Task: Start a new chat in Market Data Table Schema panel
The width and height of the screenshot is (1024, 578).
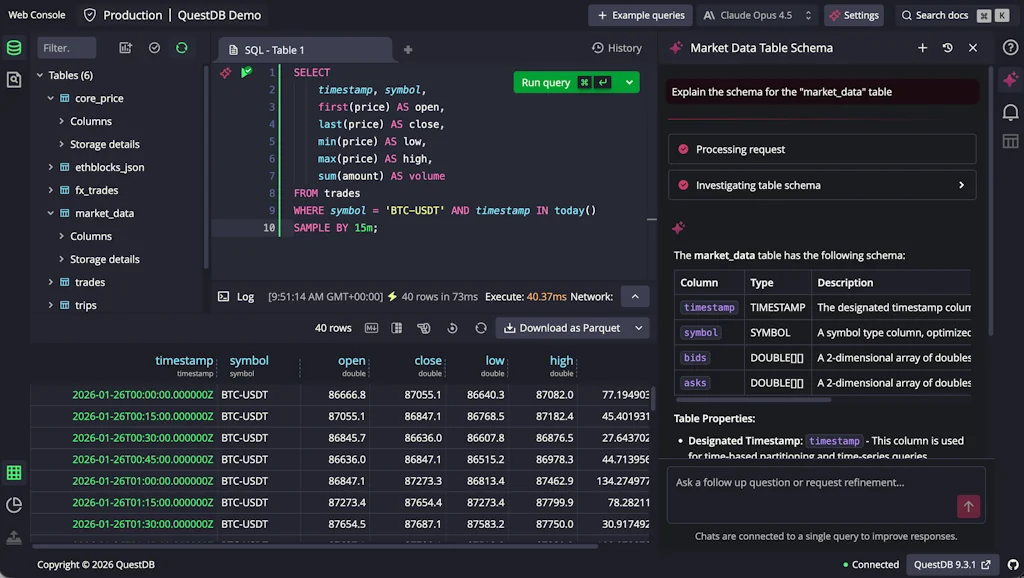Action: coord(922,47)
